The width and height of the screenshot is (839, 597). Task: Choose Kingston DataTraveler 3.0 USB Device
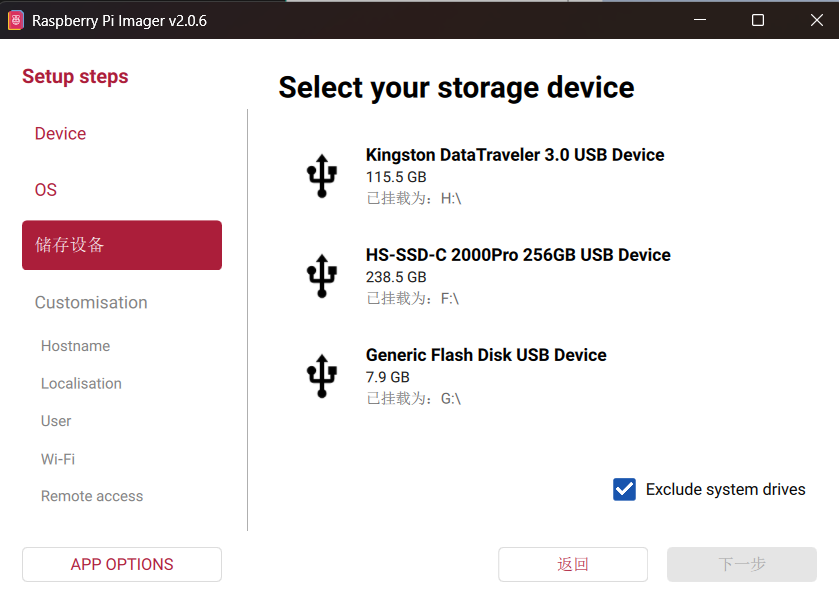(x=515, y=156)
